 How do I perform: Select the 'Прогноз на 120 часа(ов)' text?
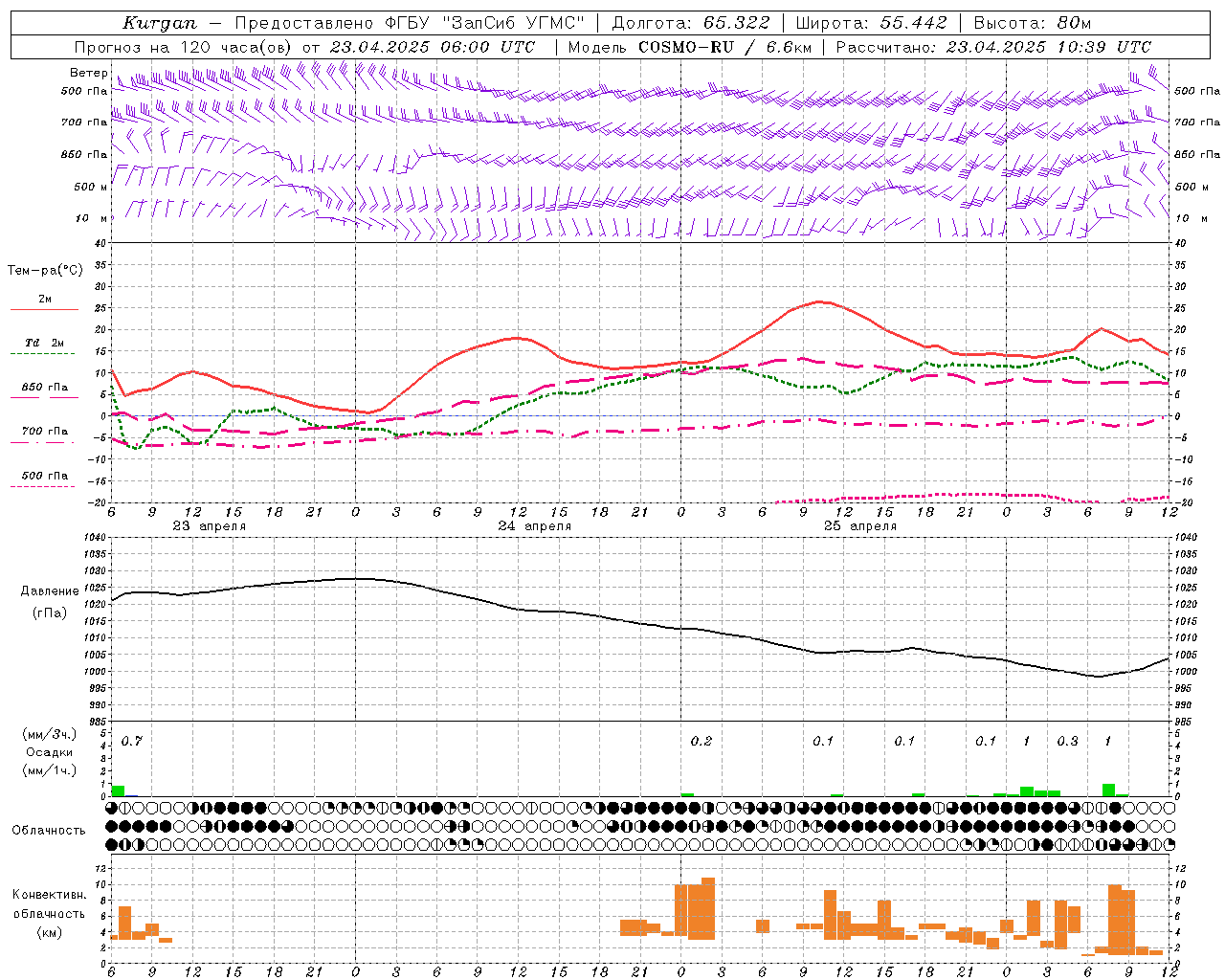click(x=184, y=47)
